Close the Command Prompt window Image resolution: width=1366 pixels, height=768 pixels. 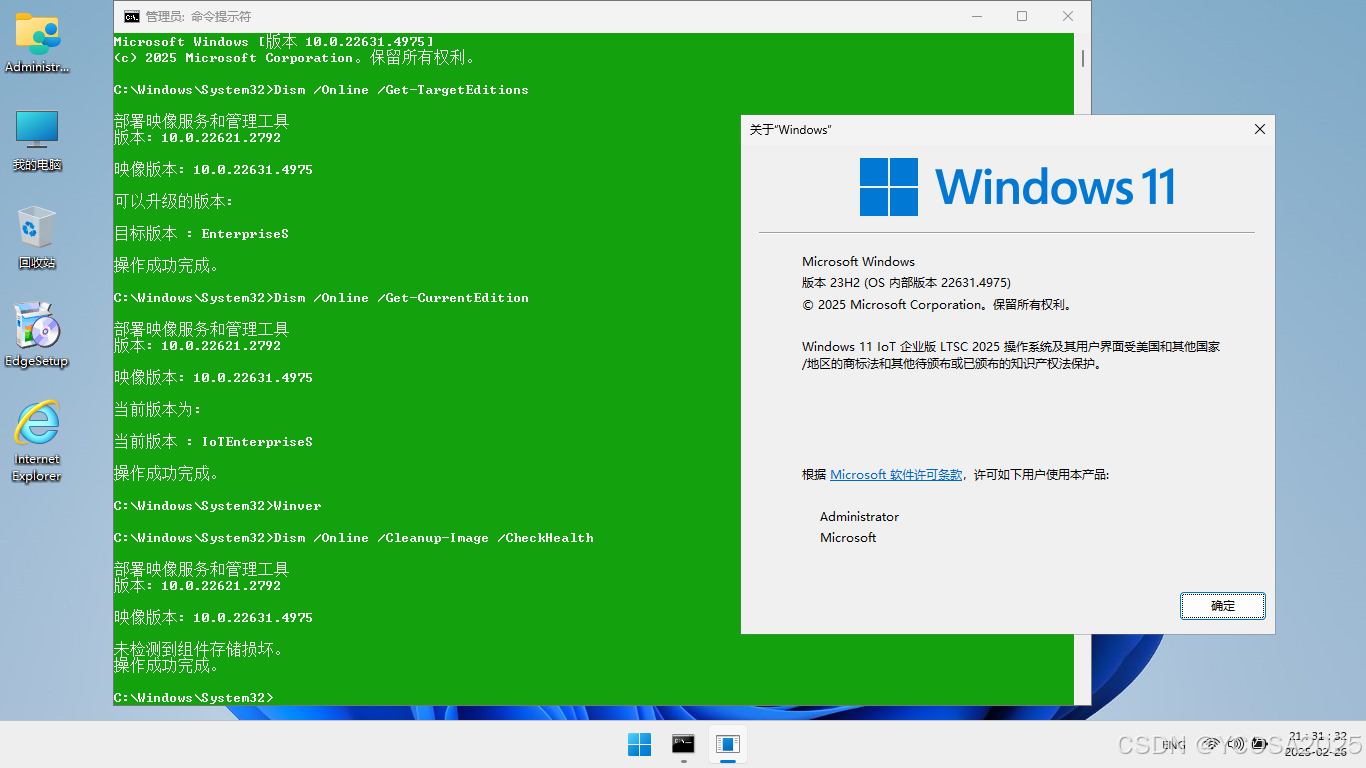click(1068, 16)
